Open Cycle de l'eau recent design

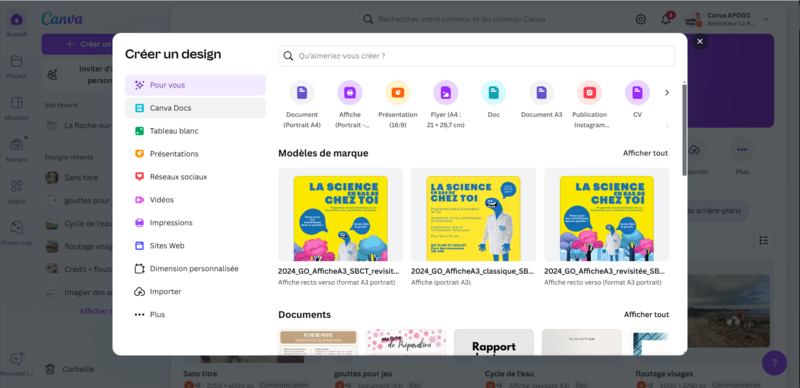[79, 224]
